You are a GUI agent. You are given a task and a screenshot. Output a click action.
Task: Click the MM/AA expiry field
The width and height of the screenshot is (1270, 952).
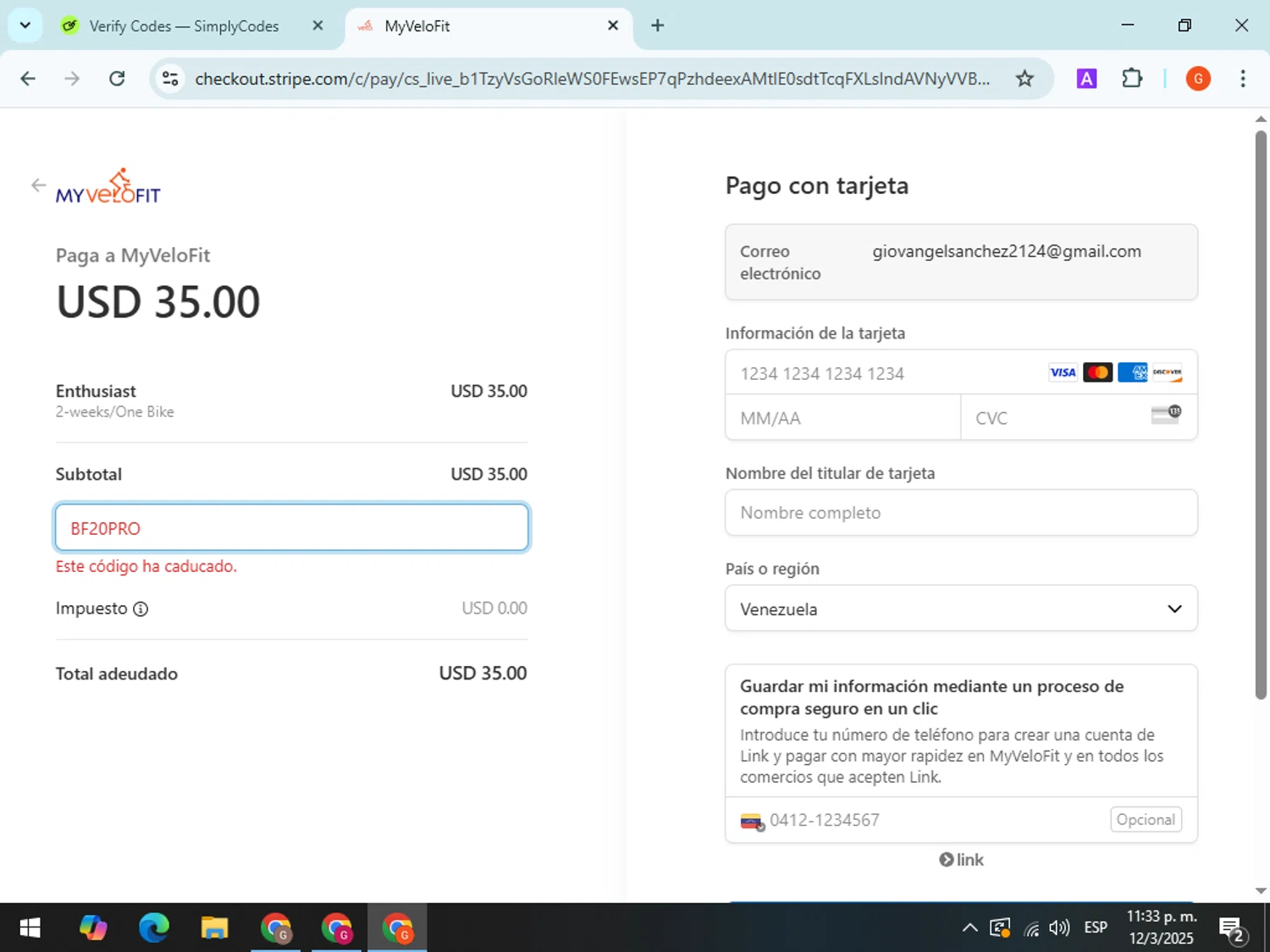coord(842,418)
